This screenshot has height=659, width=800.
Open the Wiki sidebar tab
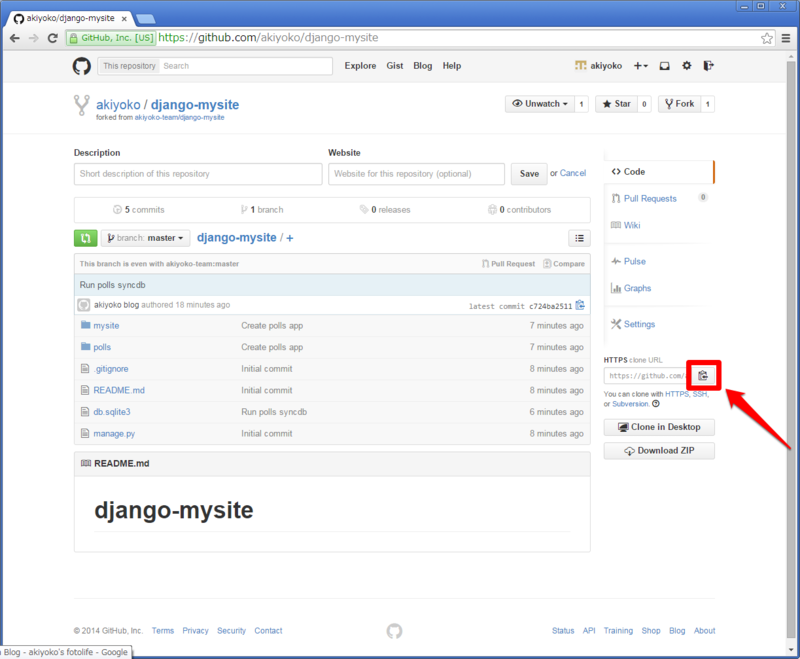(626, 225)
